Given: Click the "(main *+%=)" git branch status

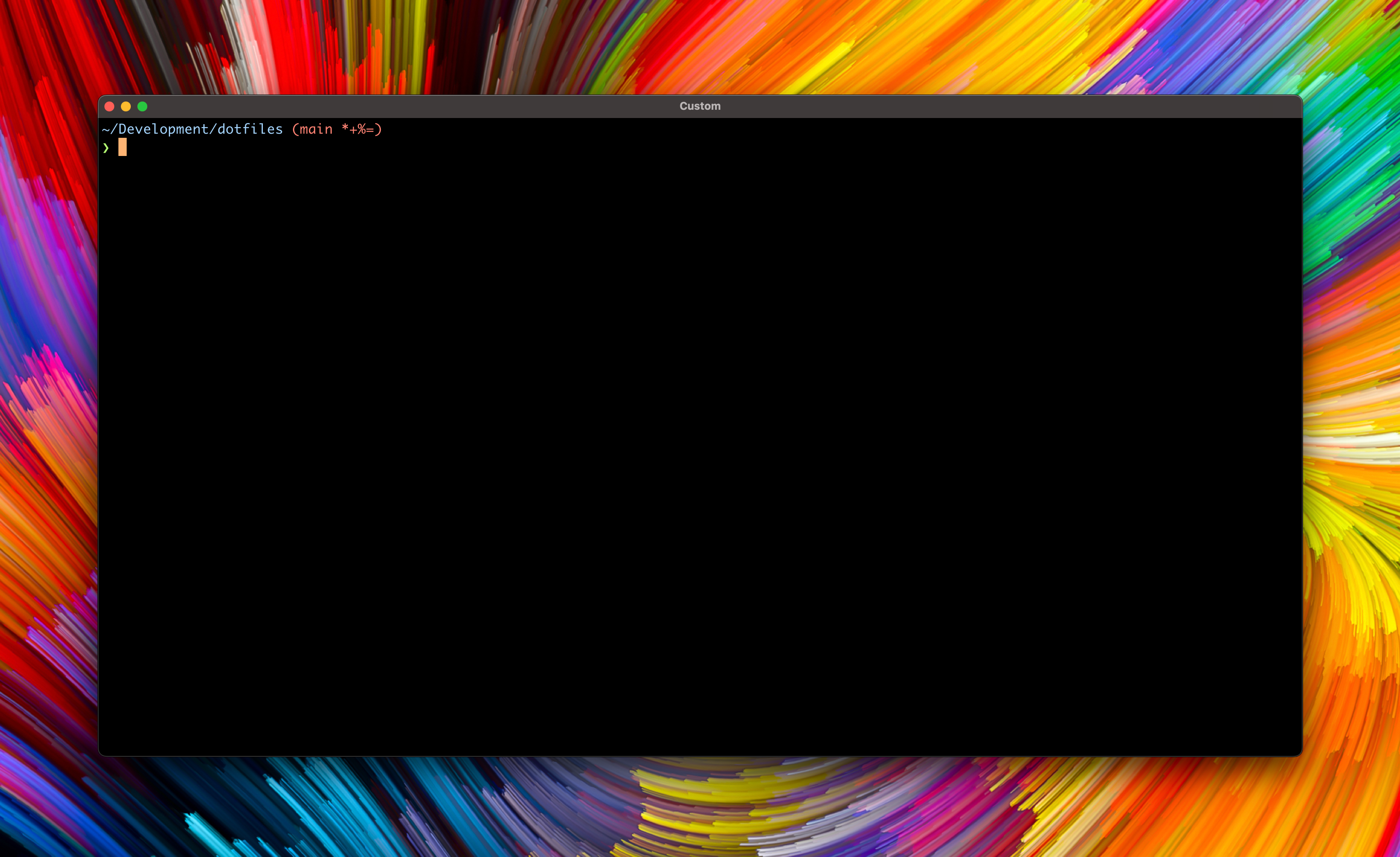Looking at the screenshot, I should 337,130.
